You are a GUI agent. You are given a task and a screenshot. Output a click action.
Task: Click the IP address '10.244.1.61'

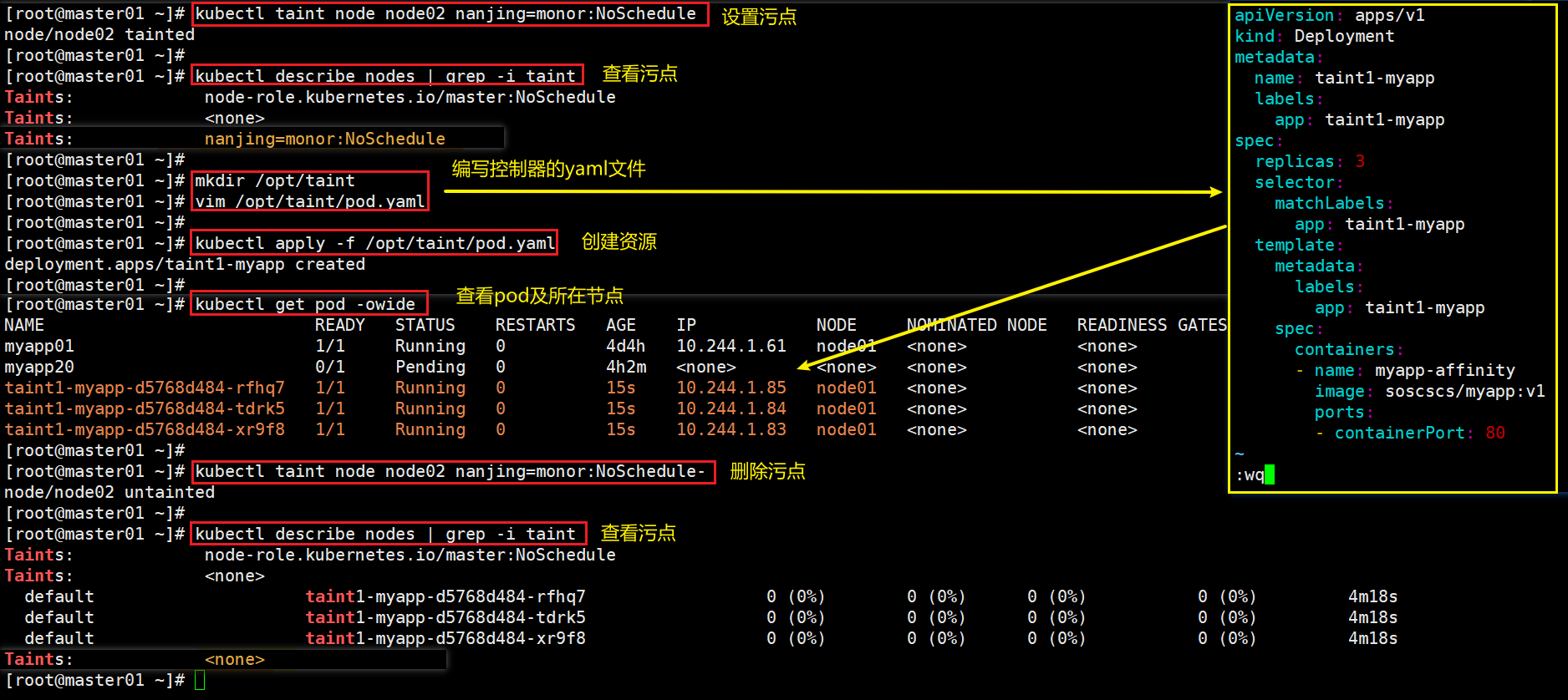tap(731, 346)
